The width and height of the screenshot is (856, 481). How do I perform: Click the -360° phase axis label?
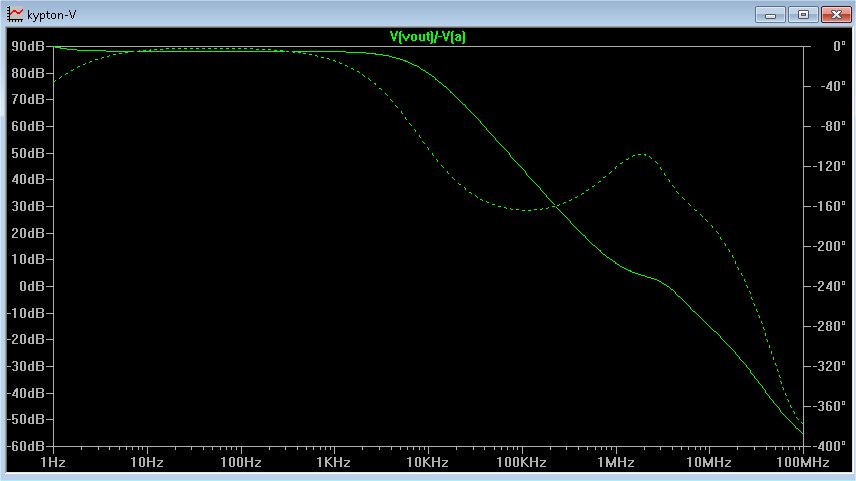coord(829,406)
